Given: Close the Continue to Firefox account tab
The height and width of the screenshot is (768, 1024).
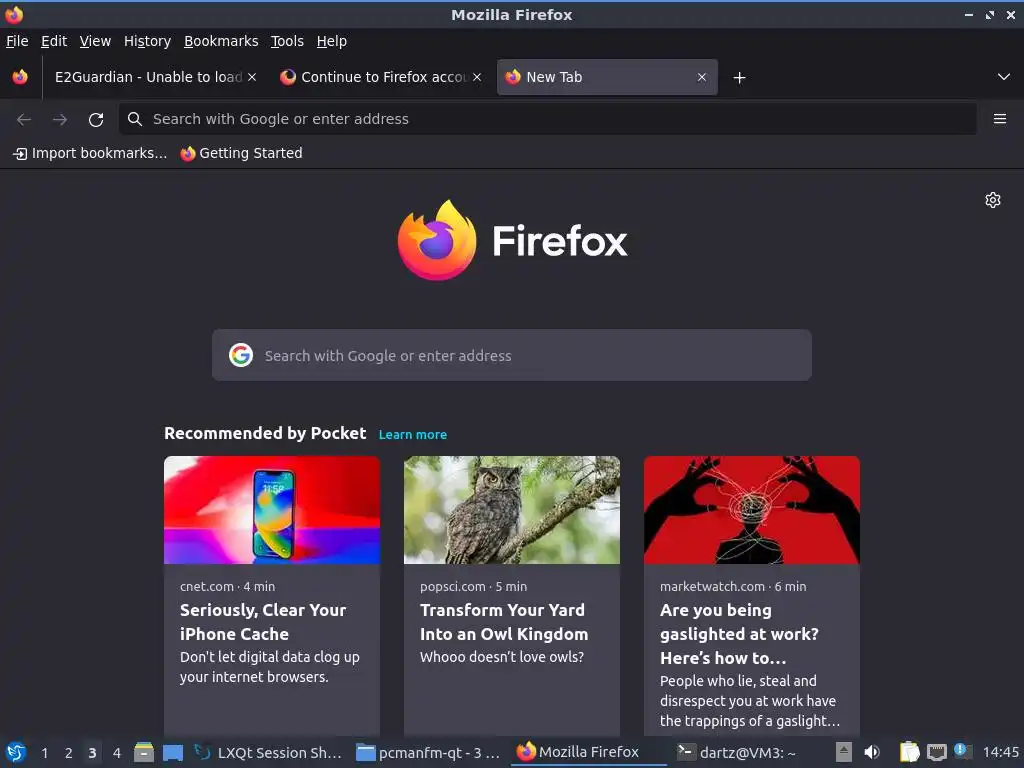Looking at the screenshot, I should tap(477, 77).
